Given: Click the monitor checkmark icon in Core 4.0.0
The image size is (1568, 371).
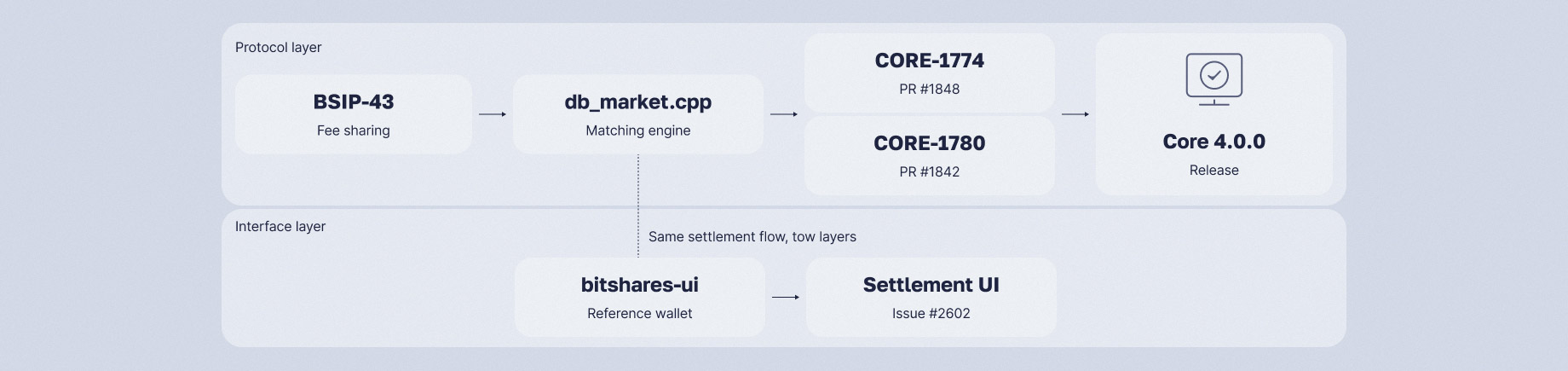Looking at the screenshot, I should [1213, 79].
